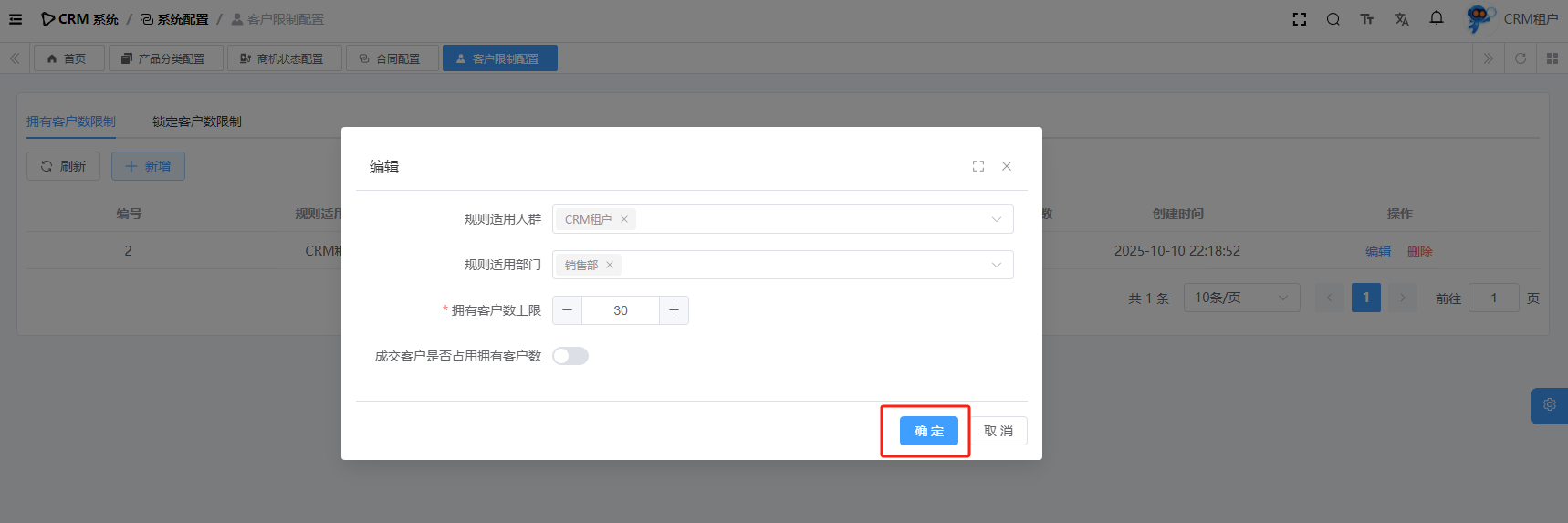The height and width of the screenshot is (523, 1568).
Task: Remove the CRM租户 tag
Action: [x=624, y=219]
